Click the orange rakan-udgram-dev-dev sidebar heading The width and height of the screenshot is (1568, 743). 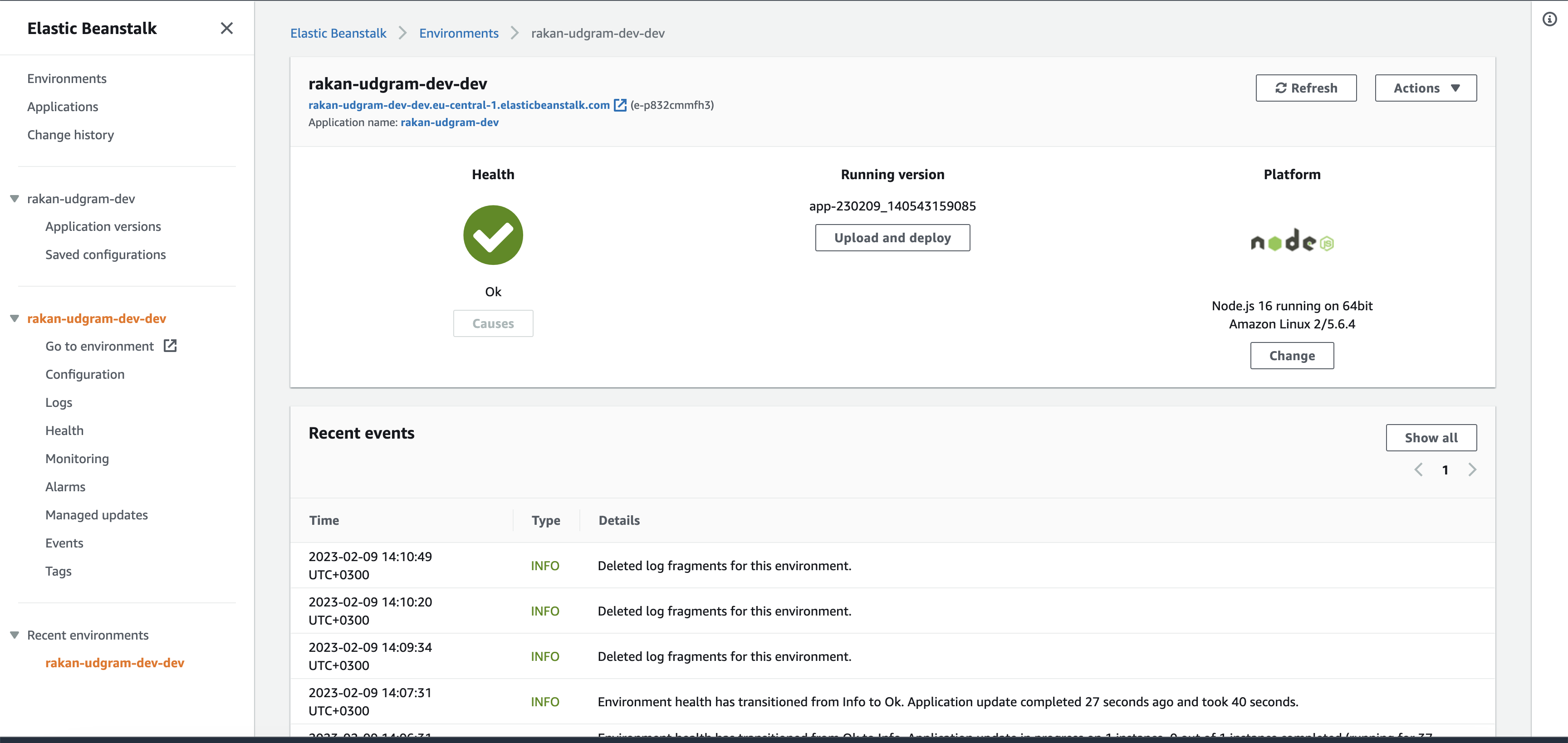[96, 318]
